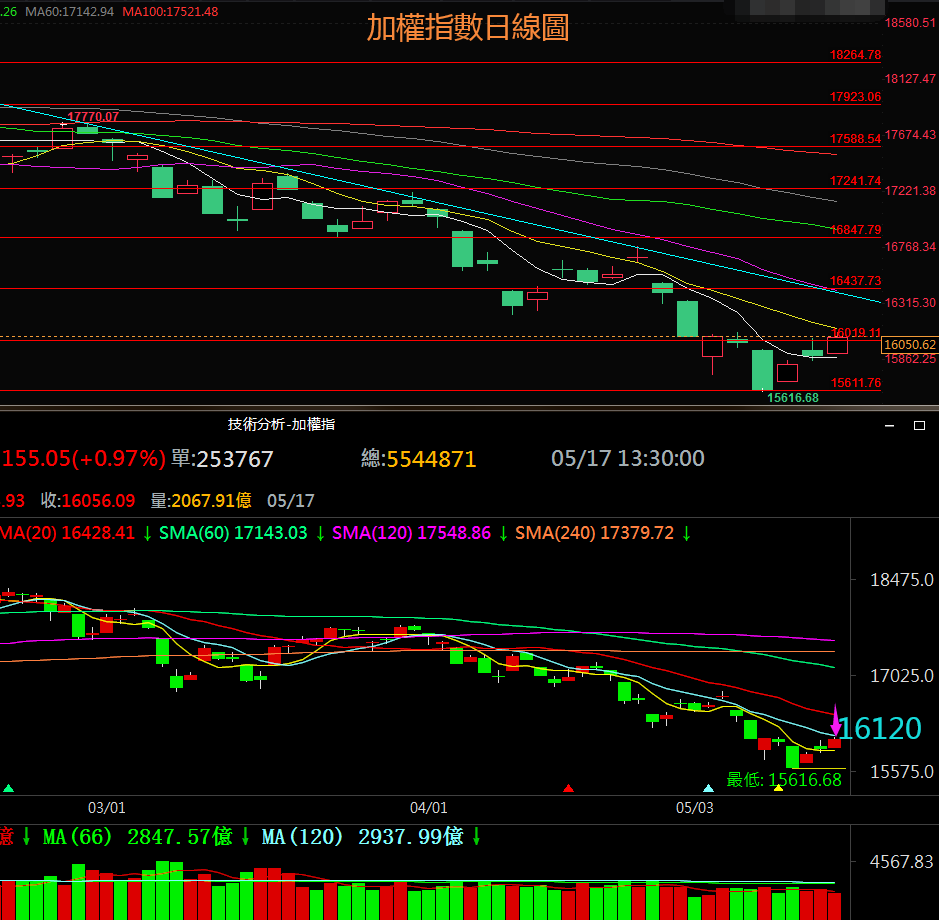Click the 17770.07 high price label
This screenshot has height=920, width=939.
[93, 117]
